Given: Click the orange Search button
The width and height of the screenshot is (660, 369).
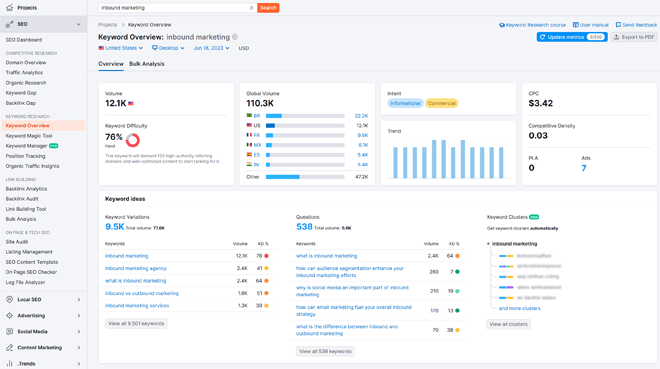Looking at the screenshot, I should (268, 8).
